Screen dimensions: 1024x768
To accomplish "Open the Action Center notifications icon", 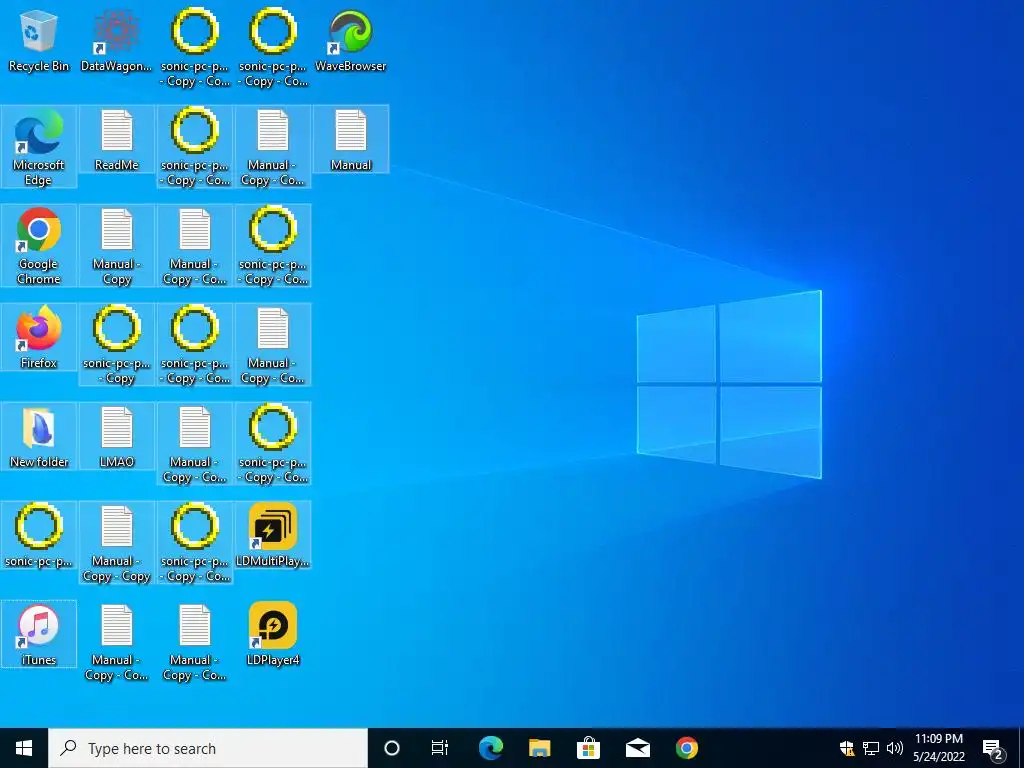I will coord(993,750).
